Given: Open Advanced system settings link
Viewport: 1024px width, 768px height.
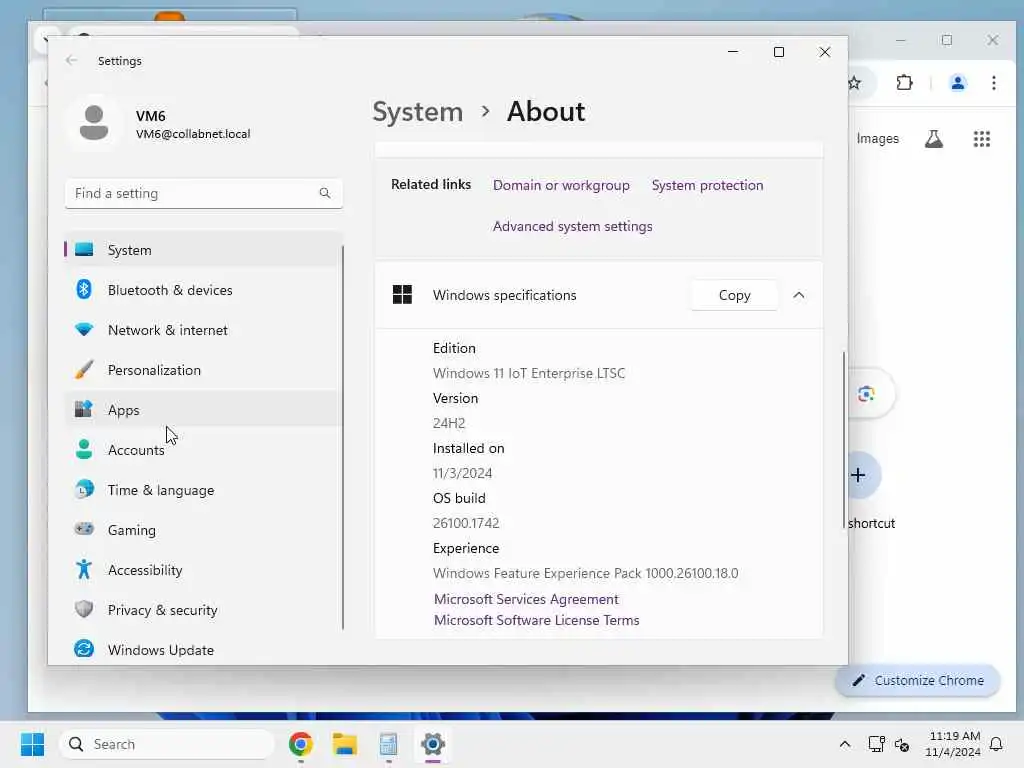Looking at the screenshot, I should click(x=573, y=227).
